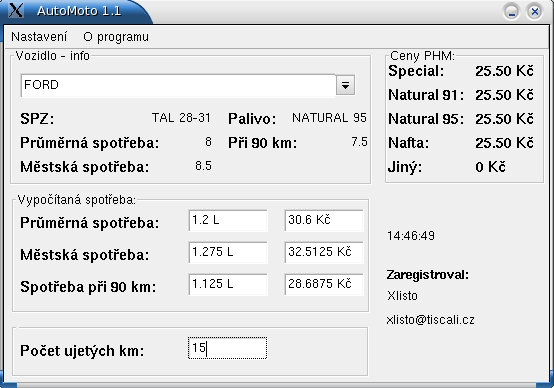Select the Natural 91 price value

[x=504, y=95]
